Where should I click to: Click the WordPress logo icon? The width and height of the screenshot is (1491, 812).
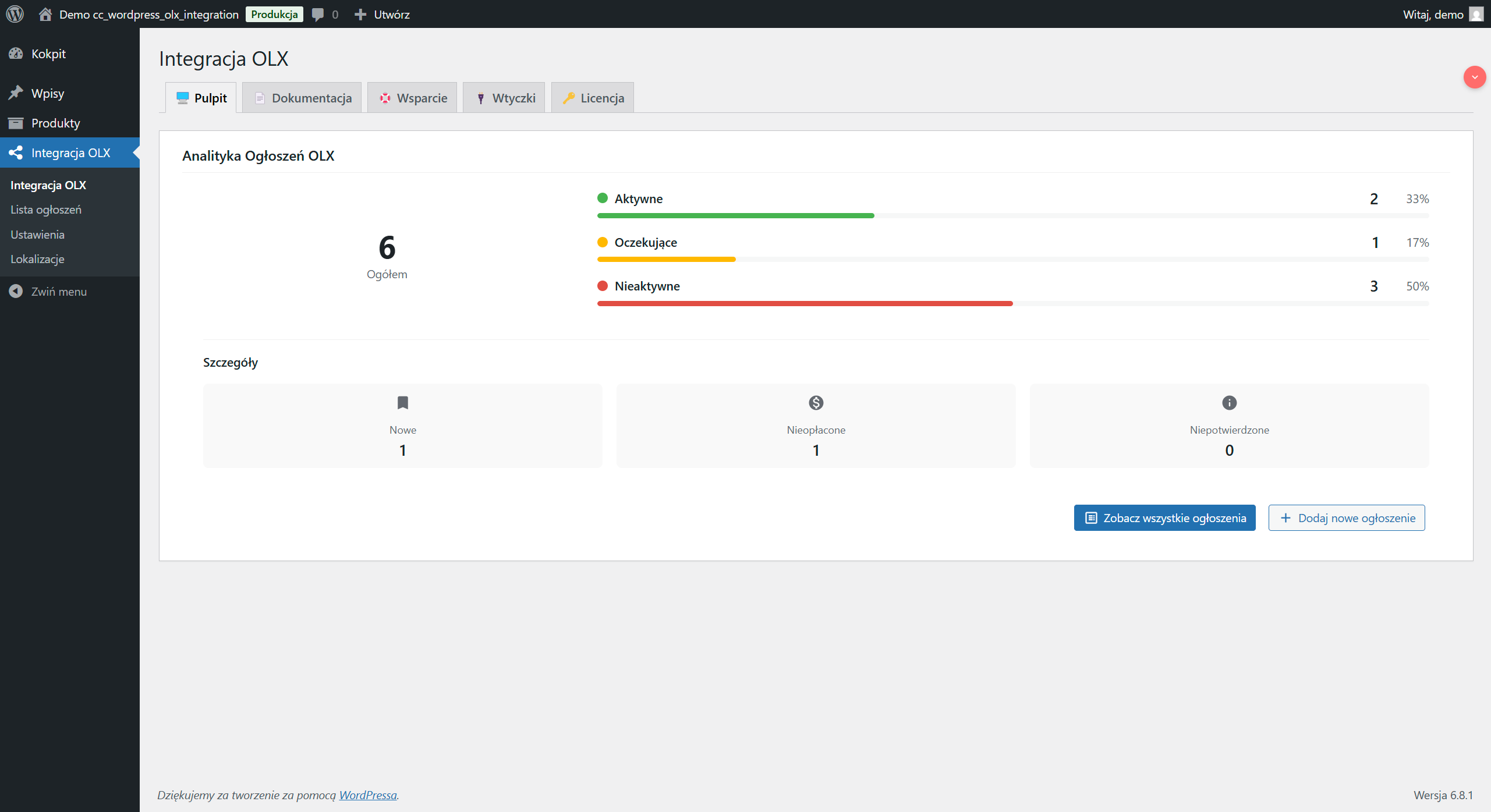coord(15,14)
